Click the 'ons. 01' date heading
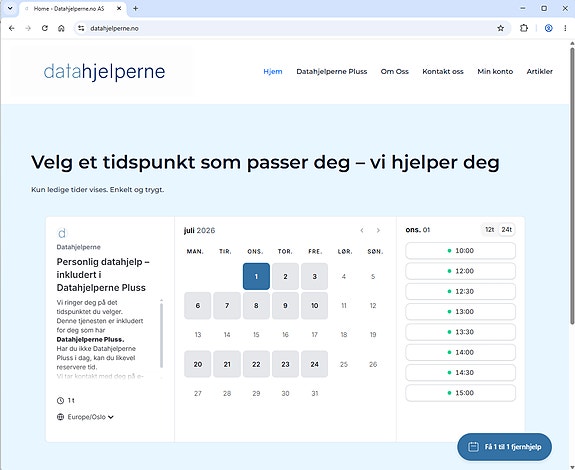The height and width of the screenshot is (470, 575). (418, 230)
